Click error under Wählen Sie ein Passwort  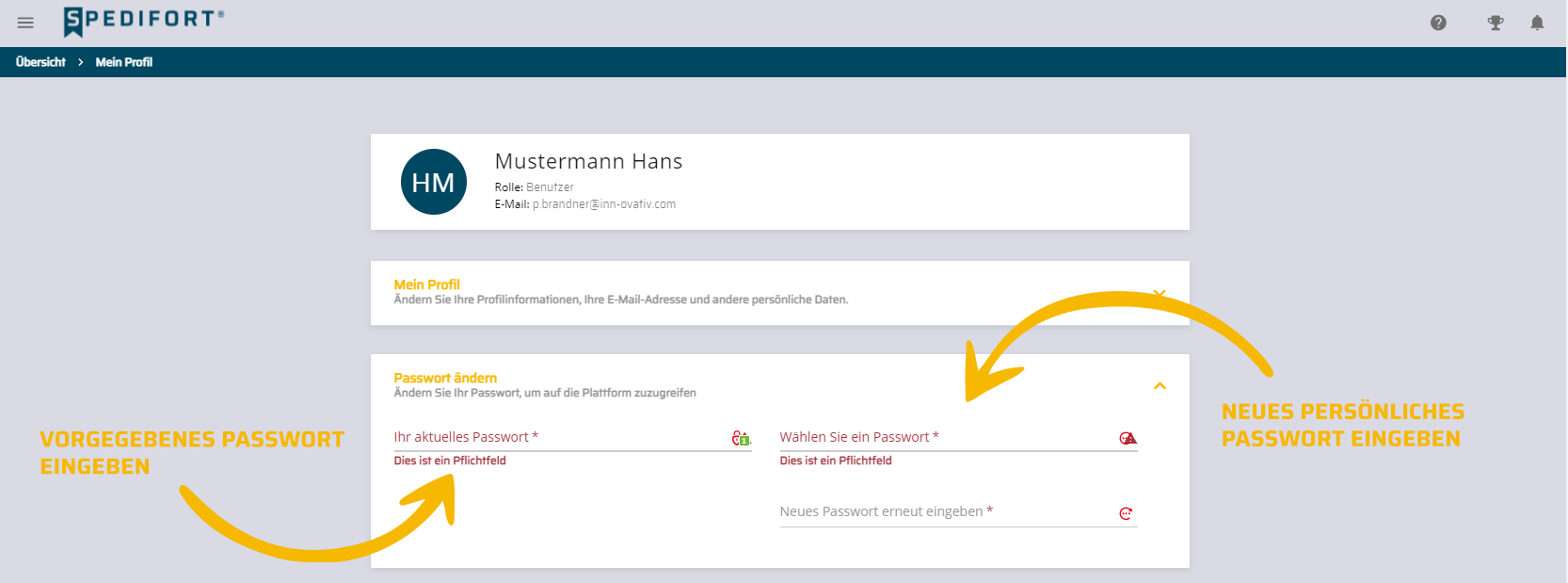click(836, 461)
